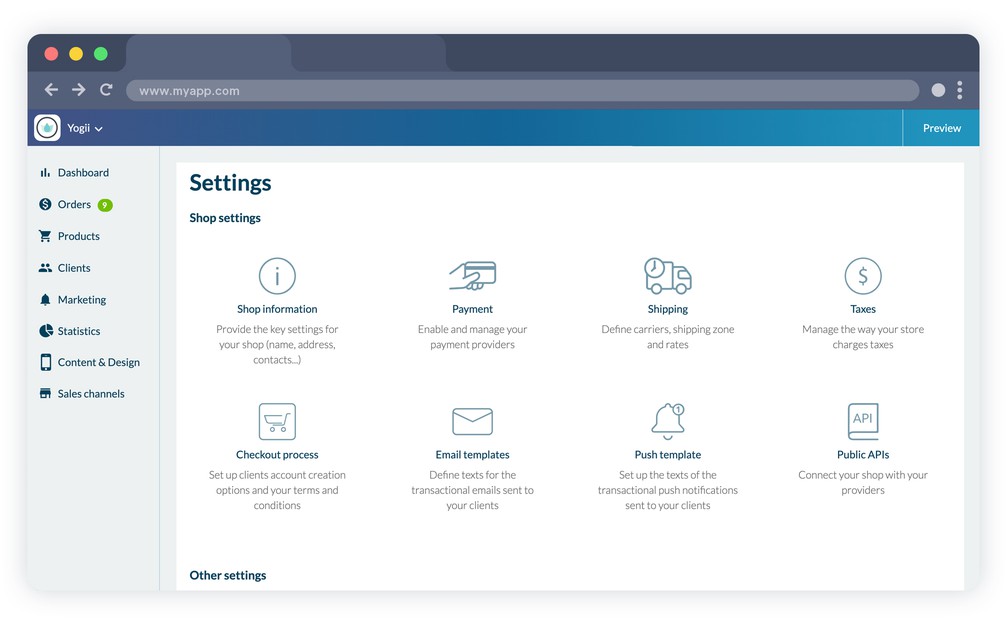Click the Yogii shop logo icon

pyautogui.click(x=47, y=128)
